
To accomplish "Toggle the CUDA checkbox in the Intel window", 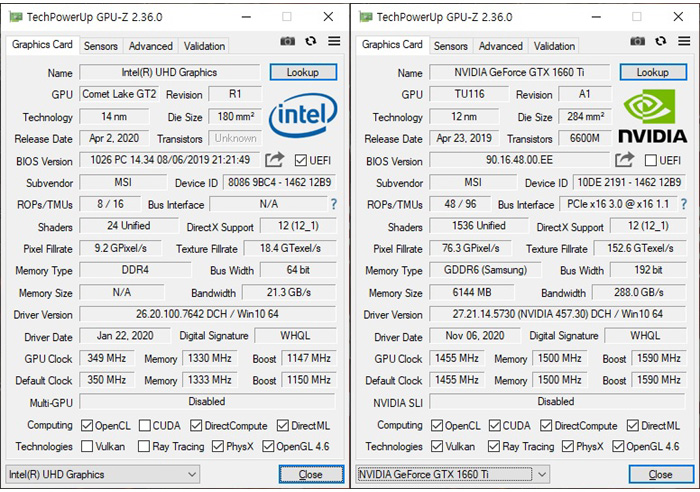I will (144, 425).
